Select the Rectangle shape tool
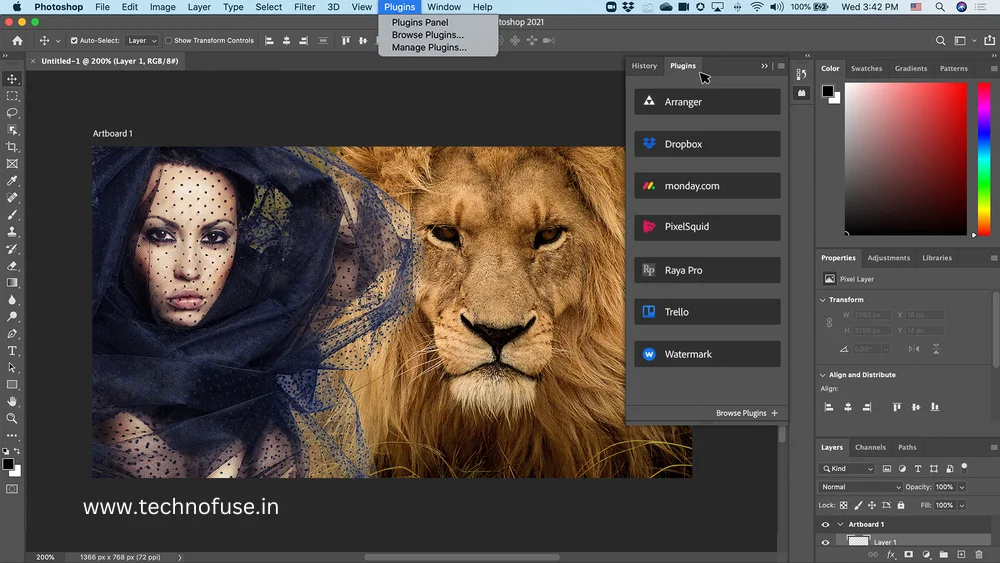Screen dimensions: 1000x563 pyautogui.click(x=12, y=384)
